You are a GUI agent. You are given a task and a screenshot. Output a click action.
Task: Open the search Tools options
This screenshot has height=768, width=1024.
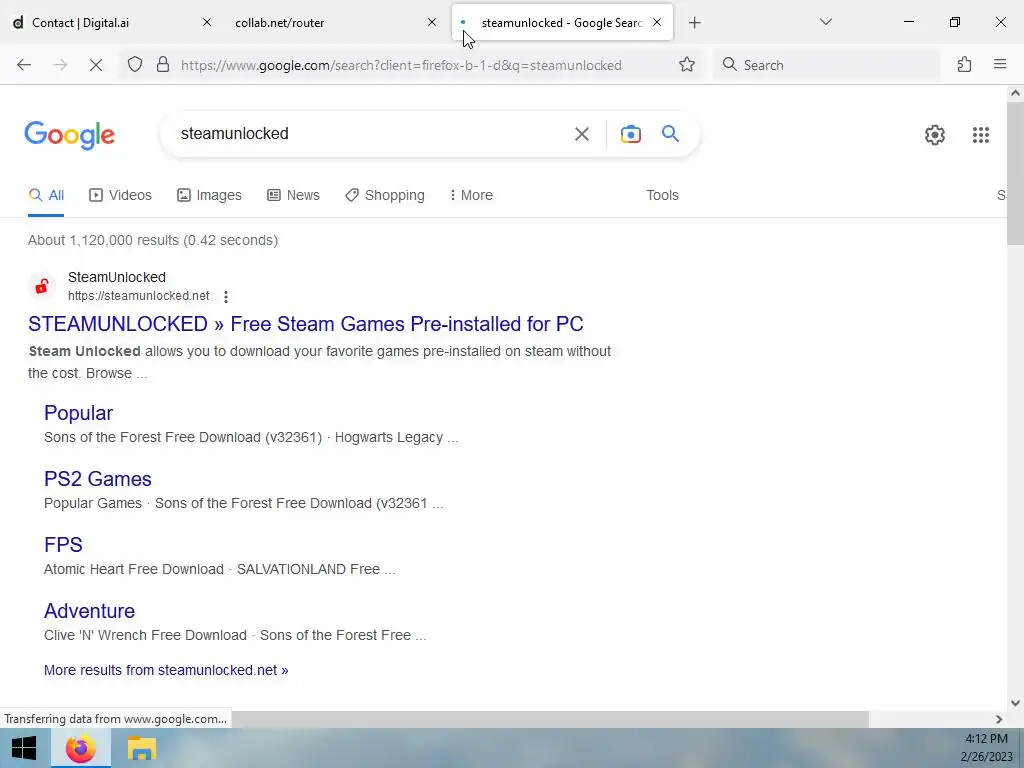tap(662, 195)
